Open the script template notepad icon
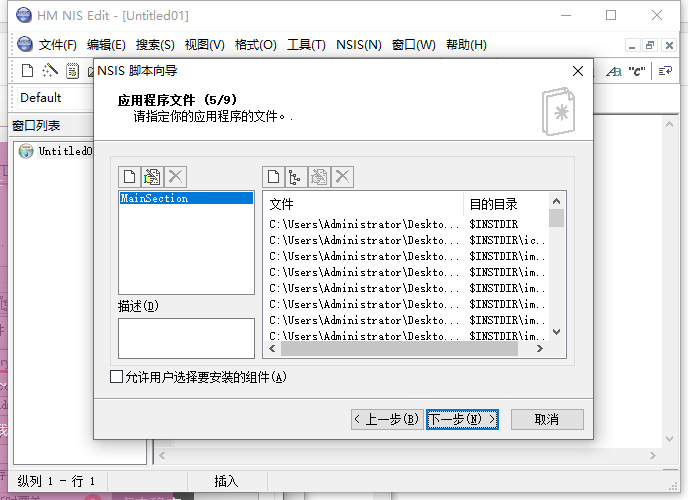The height and width of the screenshot is (500, 688). click(x=72, y=71)
